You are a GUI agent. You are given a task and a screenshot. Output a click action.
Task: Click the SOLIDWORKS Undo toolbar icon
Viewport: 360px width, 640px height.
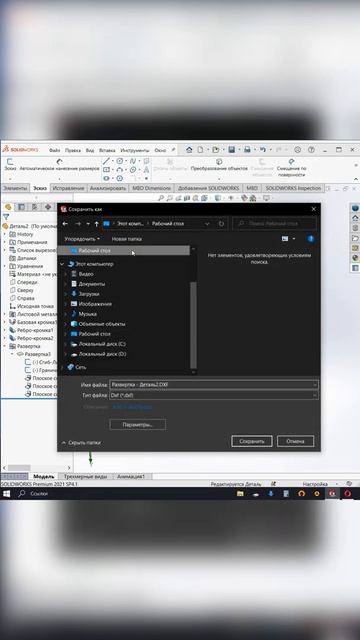[x=263, y=150]
